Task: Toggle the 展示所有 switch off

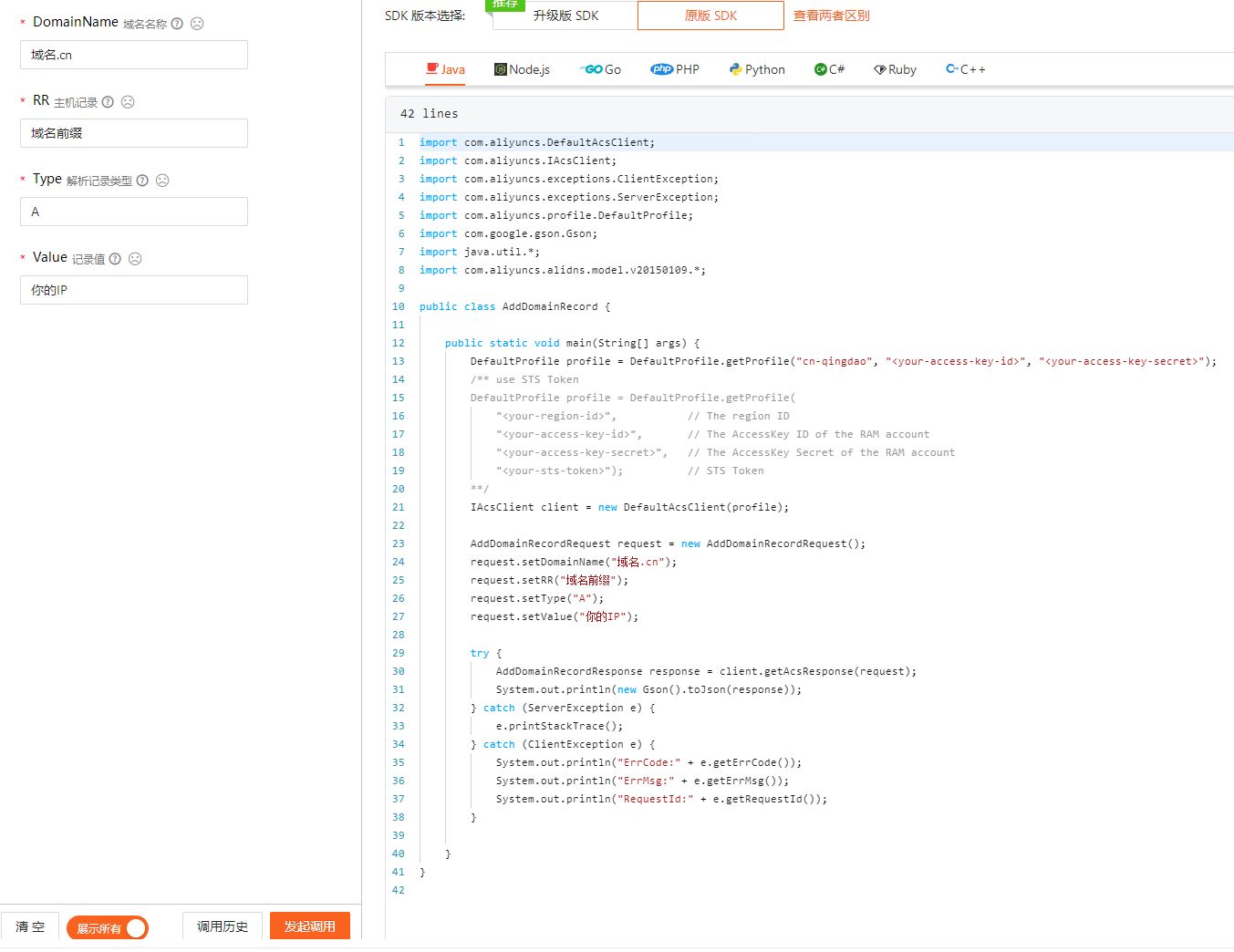Action: [x=108, y=928]
